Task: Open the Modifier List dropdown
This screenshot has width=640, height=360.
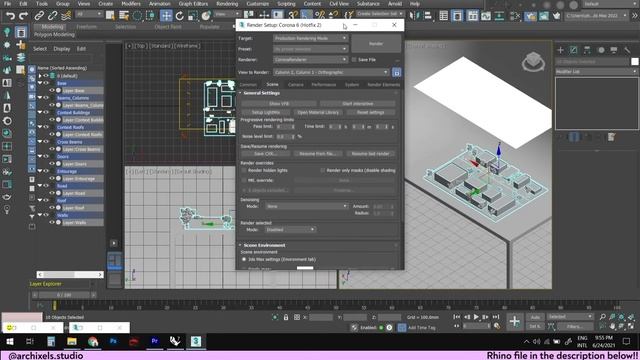Action: click(x=596, y=71)
